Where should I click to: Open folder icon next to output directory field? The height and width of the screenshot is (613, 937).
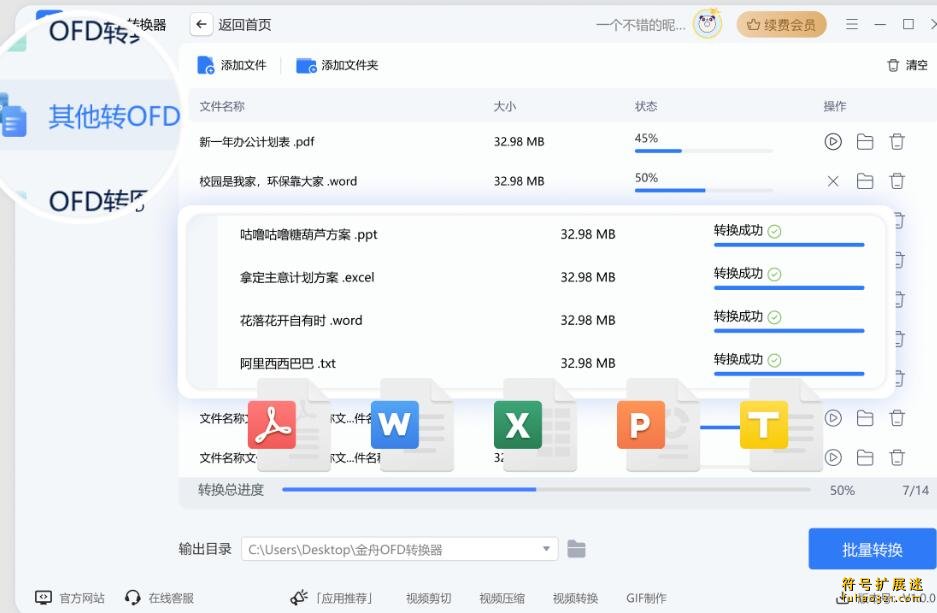tap(577, 548)
